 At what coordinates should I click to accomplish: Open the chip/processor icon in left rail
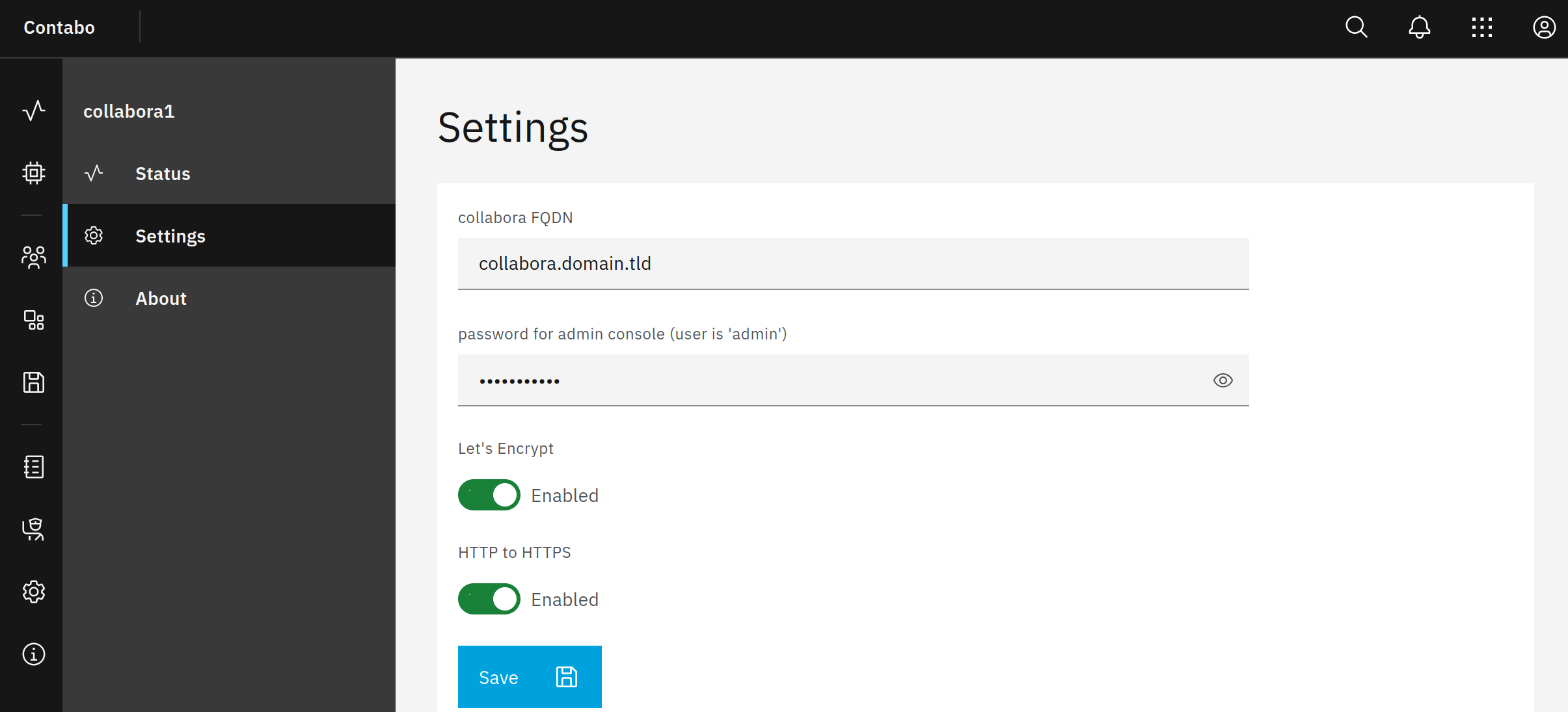tap(33, 173)
